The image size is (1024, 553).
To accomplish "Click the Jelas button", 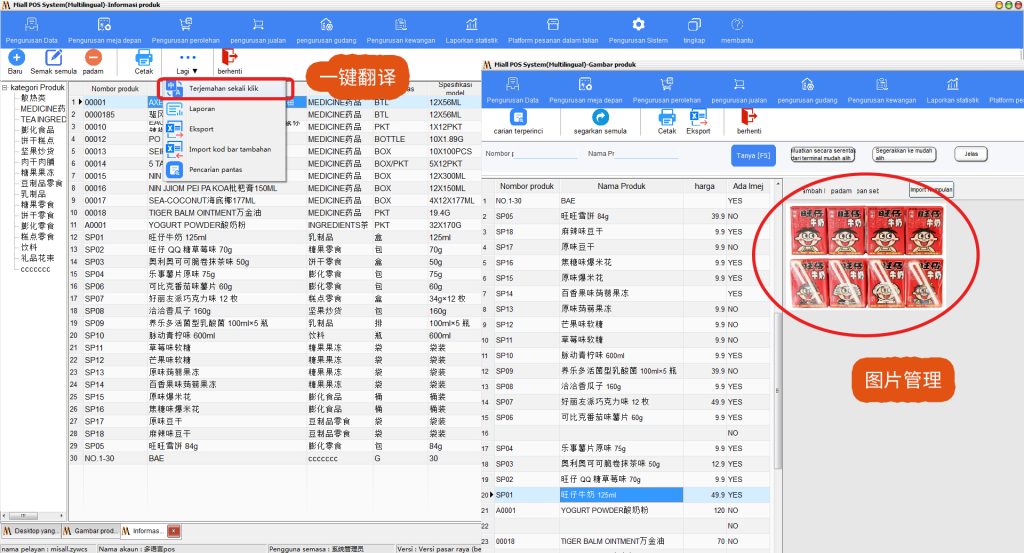I will point(971,154).
